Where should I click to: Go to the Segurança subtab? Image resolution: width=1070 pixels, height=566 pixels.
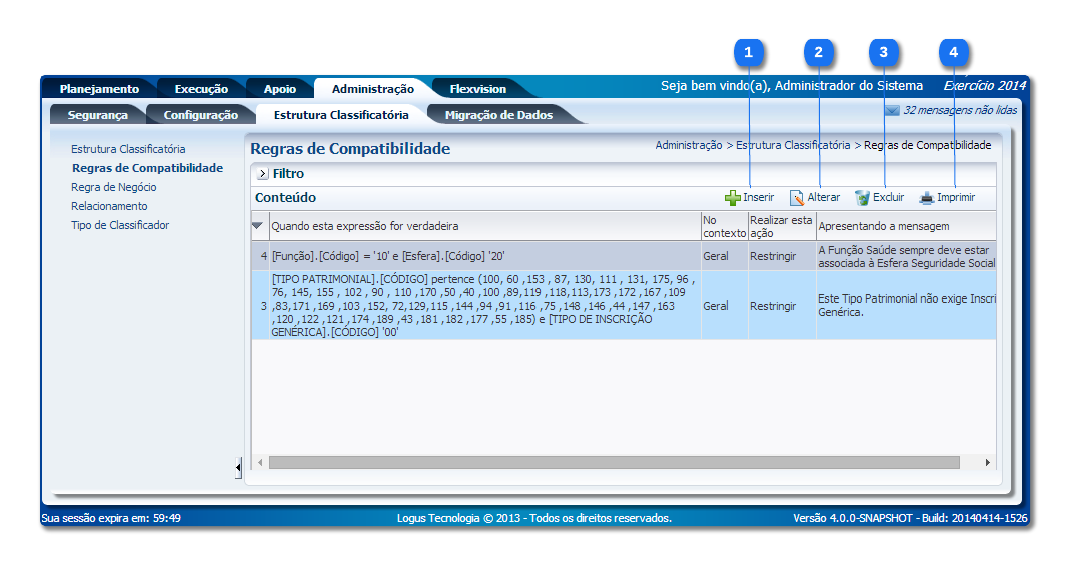[98, 115]
